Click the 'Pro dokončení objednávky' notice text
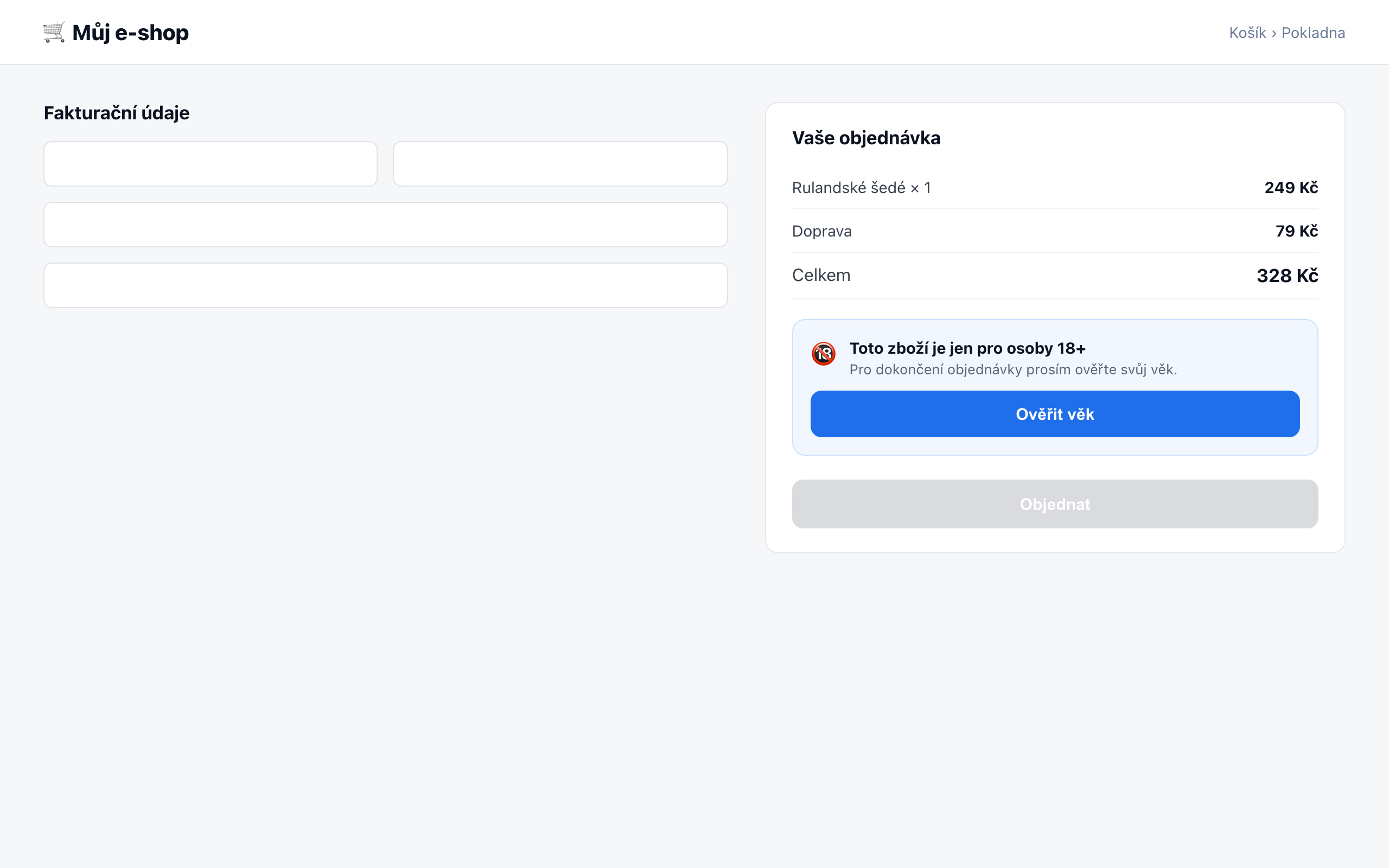Screen dimensions: 1389x868 [1013, 369]
